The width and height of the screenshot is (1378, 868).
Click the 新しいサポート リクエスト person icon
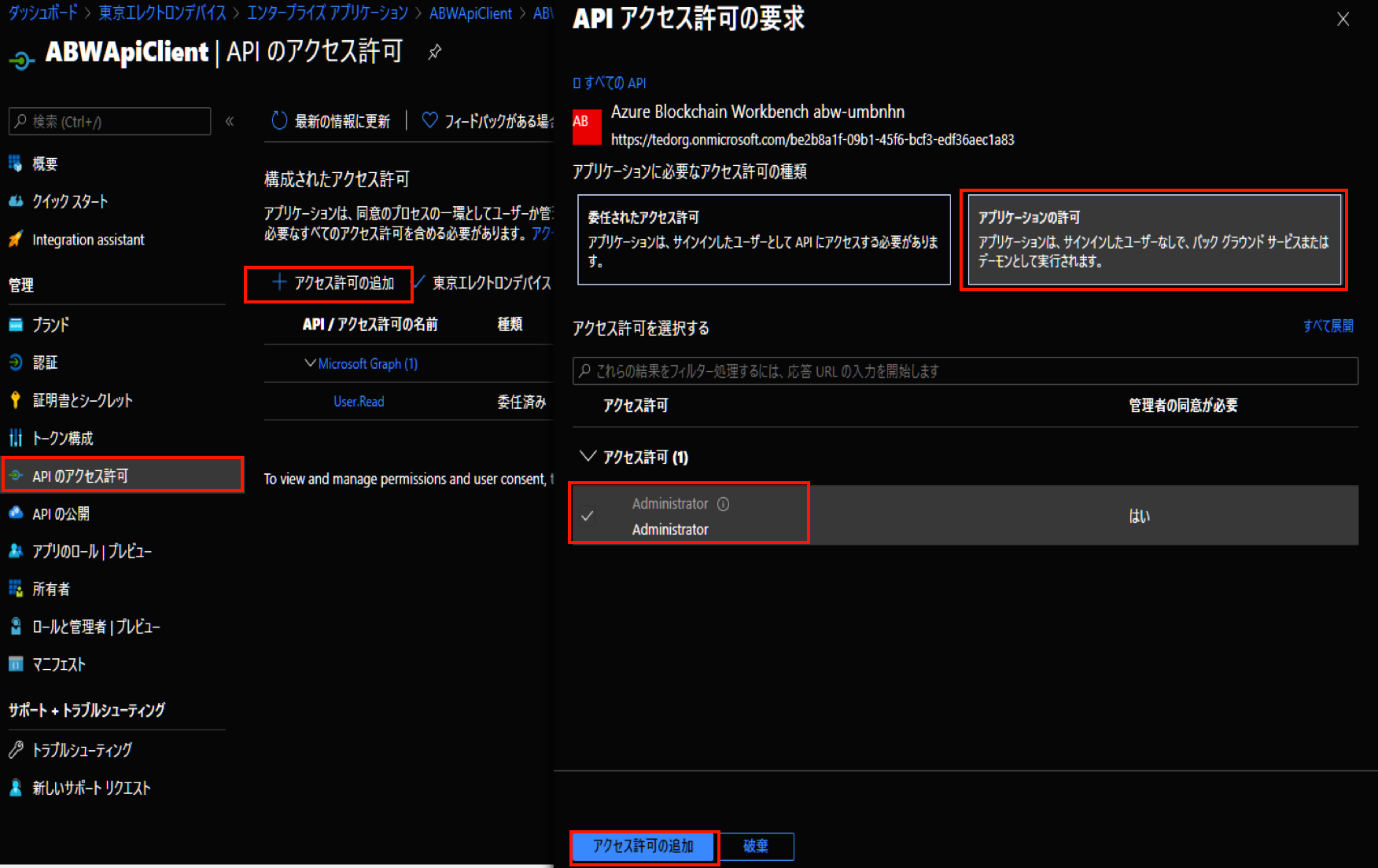pos(16,788)
